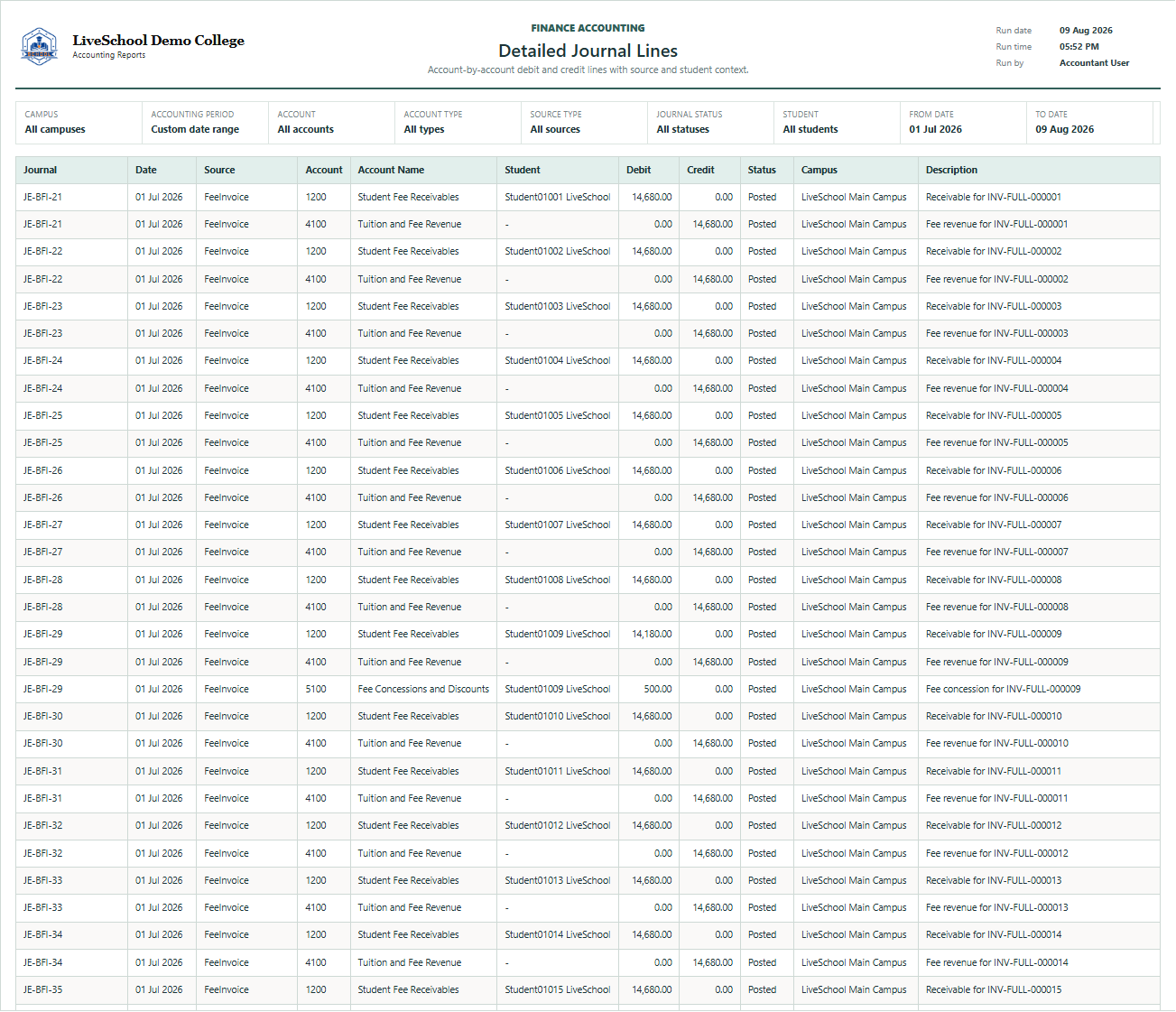The height and width of the screenshot is (1012, 1176).
Task: Click the Run time value '05:52 PM'
Action: [1079, 47]
